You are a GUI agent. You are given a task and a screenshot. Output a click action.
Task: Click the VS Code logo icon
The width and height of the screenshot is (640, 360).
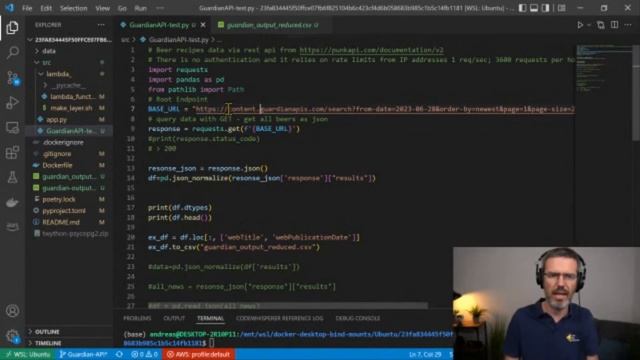(9, 8)
